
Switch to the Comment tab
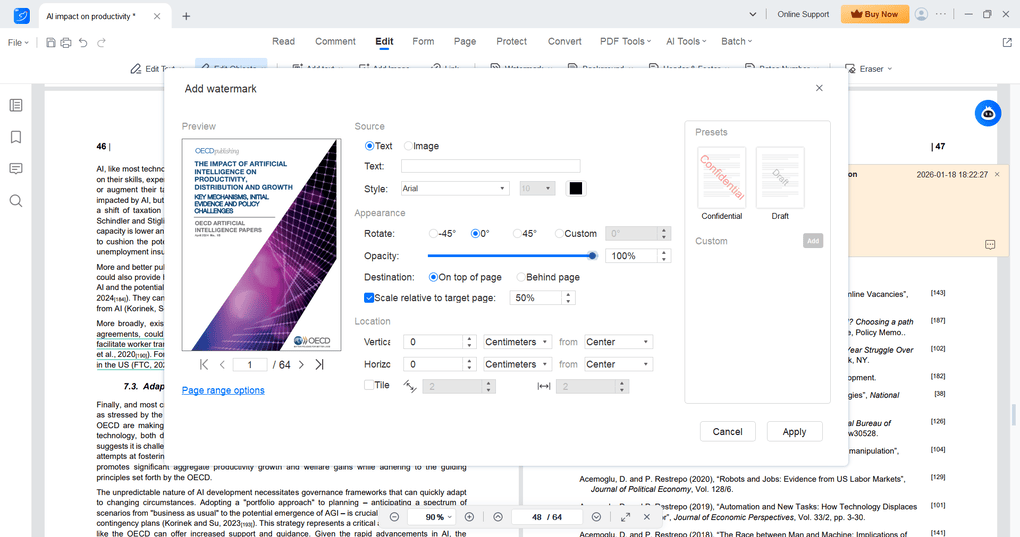point(335,41)
